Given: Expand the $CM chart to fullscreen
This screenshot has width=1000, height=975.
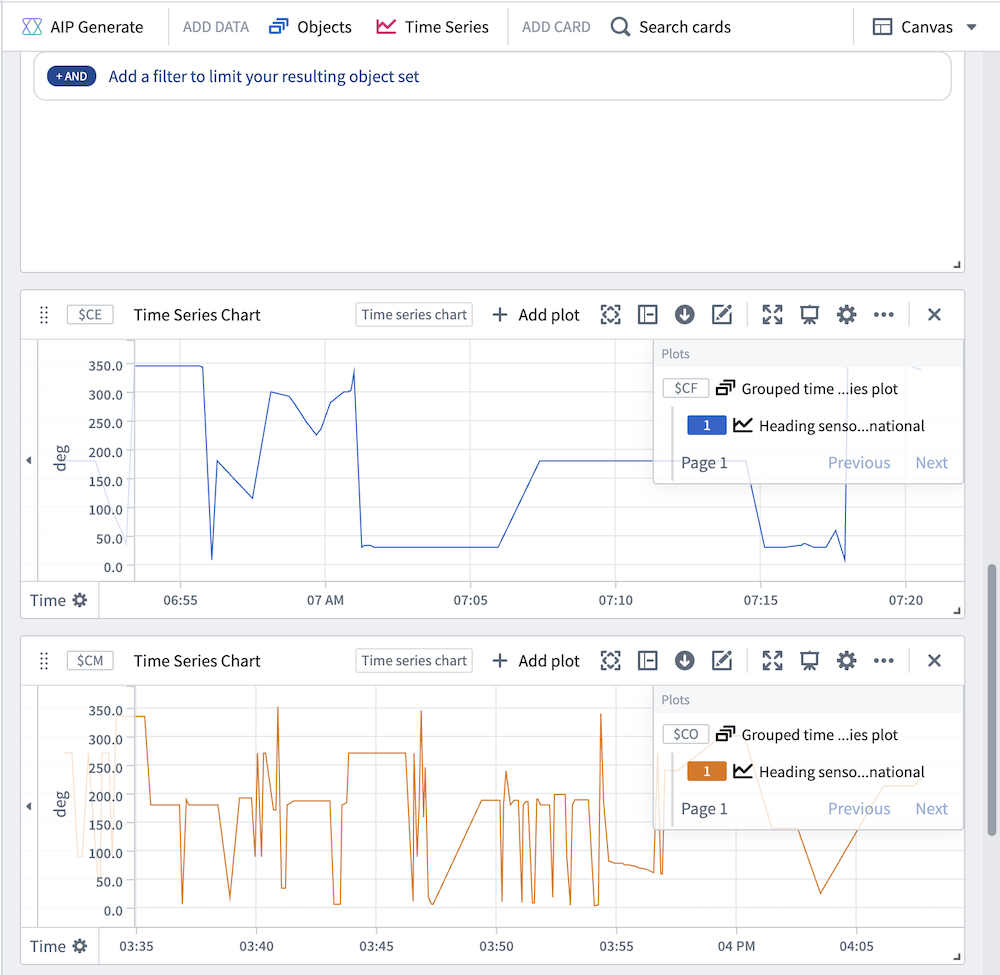Looking at the screenshot, I should coord(772,661).
